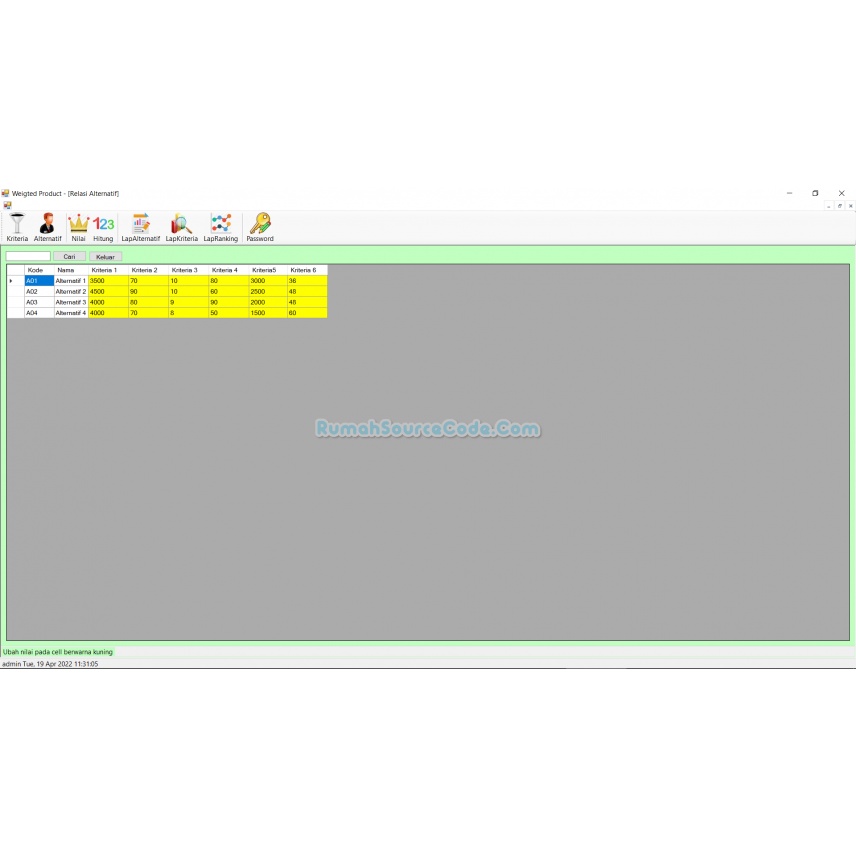Select the 1500 cell in row A04

(268, 313)
